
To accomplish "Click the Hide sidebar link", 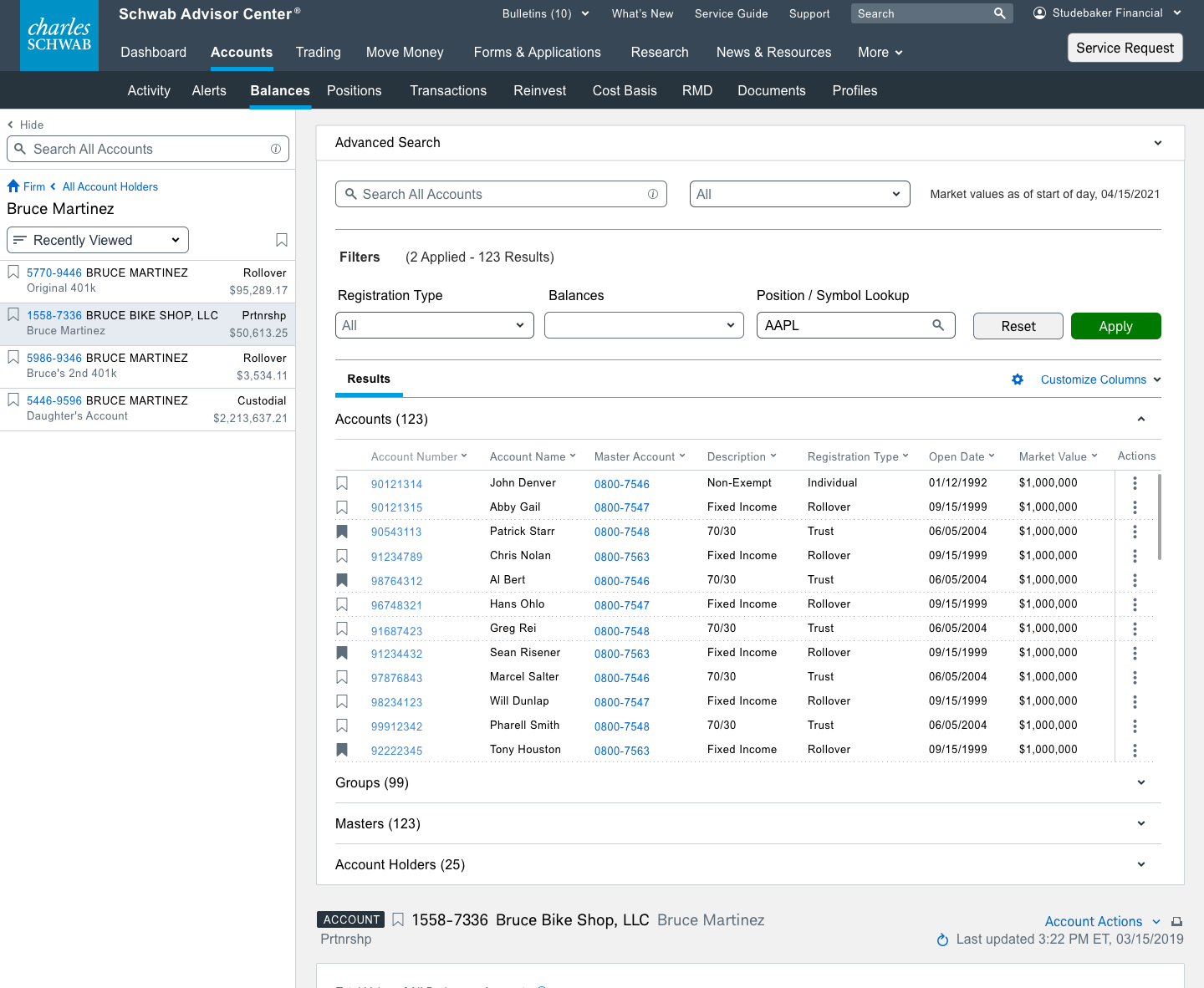I will pos(26,125).
